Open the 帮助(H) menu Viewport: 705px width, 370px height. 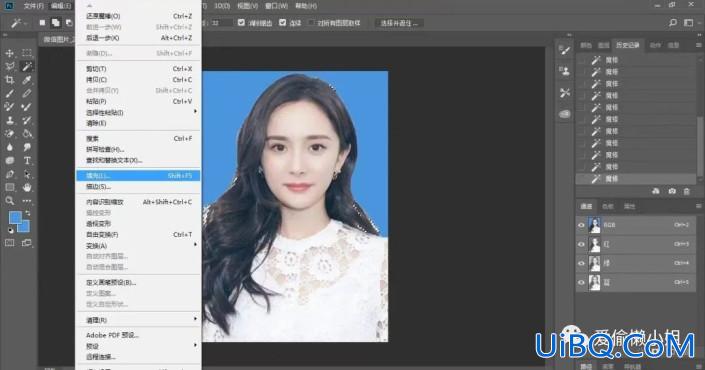[306, 6]
